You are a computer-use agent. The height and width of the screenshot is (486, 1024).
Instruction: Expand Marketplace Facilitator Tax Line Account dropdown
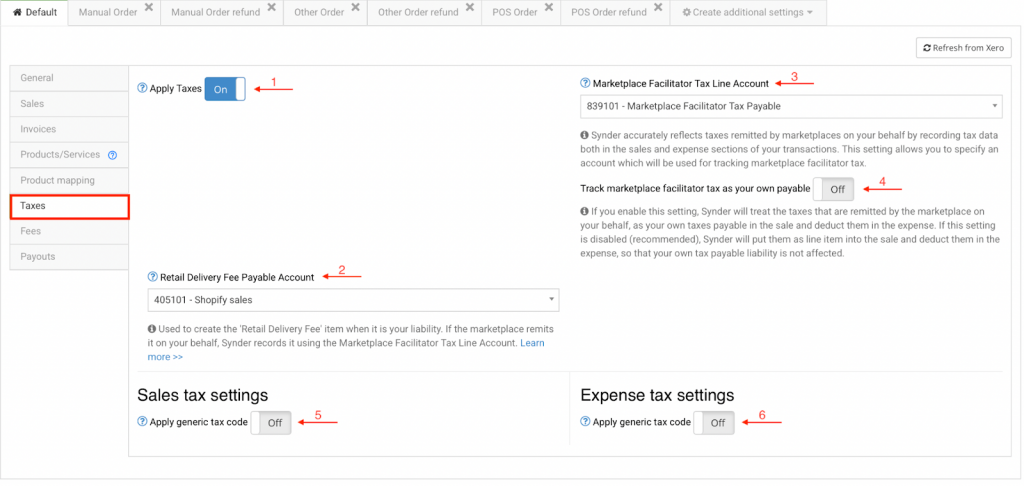pyautogui.click(x=790, y=106)
